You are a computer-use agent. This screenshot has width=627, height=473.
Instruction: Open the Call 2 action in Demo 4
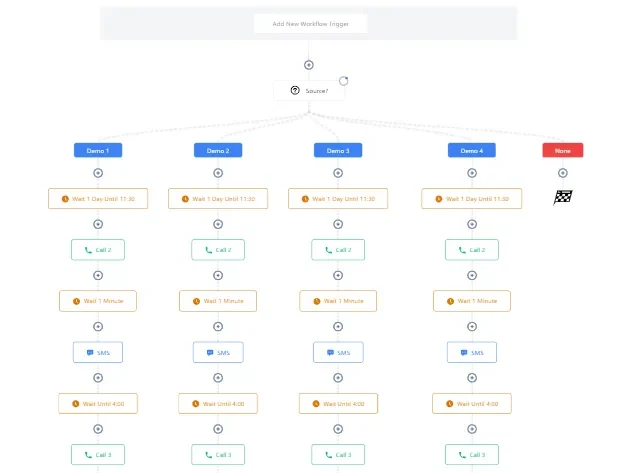coord(472,250)
